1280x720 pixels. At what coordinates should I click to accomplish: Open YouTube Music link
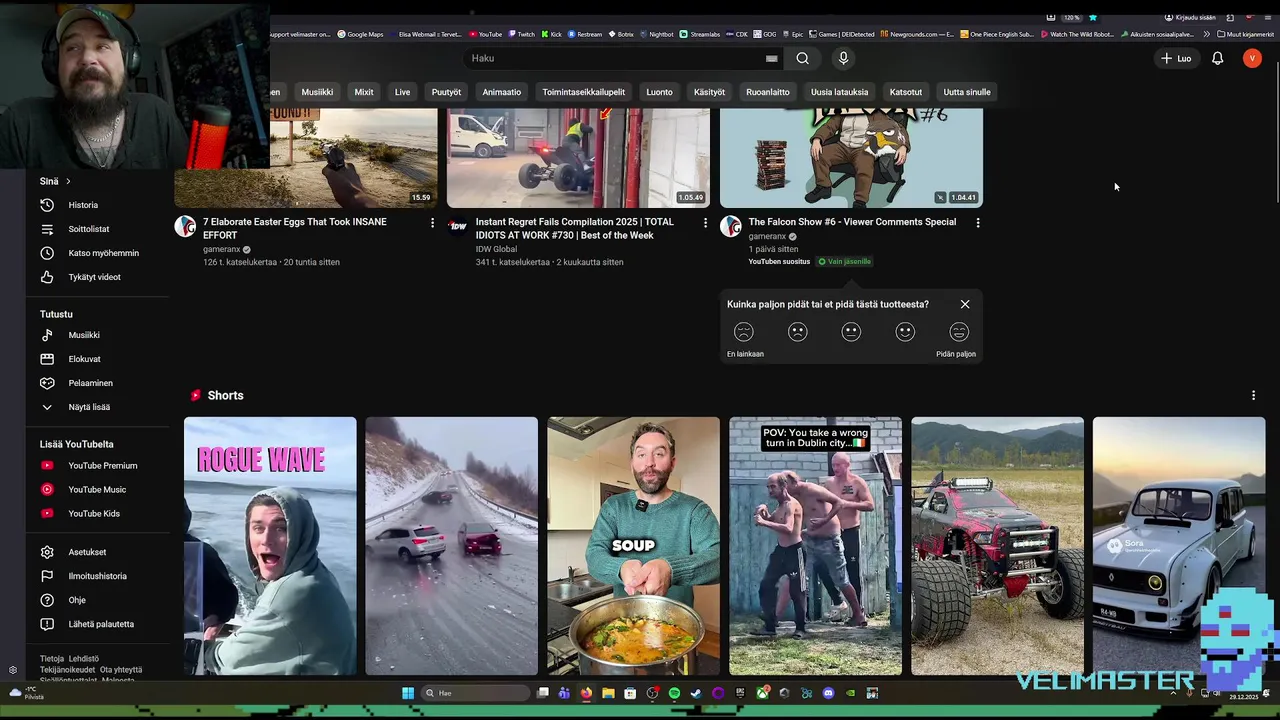[98, 489]
